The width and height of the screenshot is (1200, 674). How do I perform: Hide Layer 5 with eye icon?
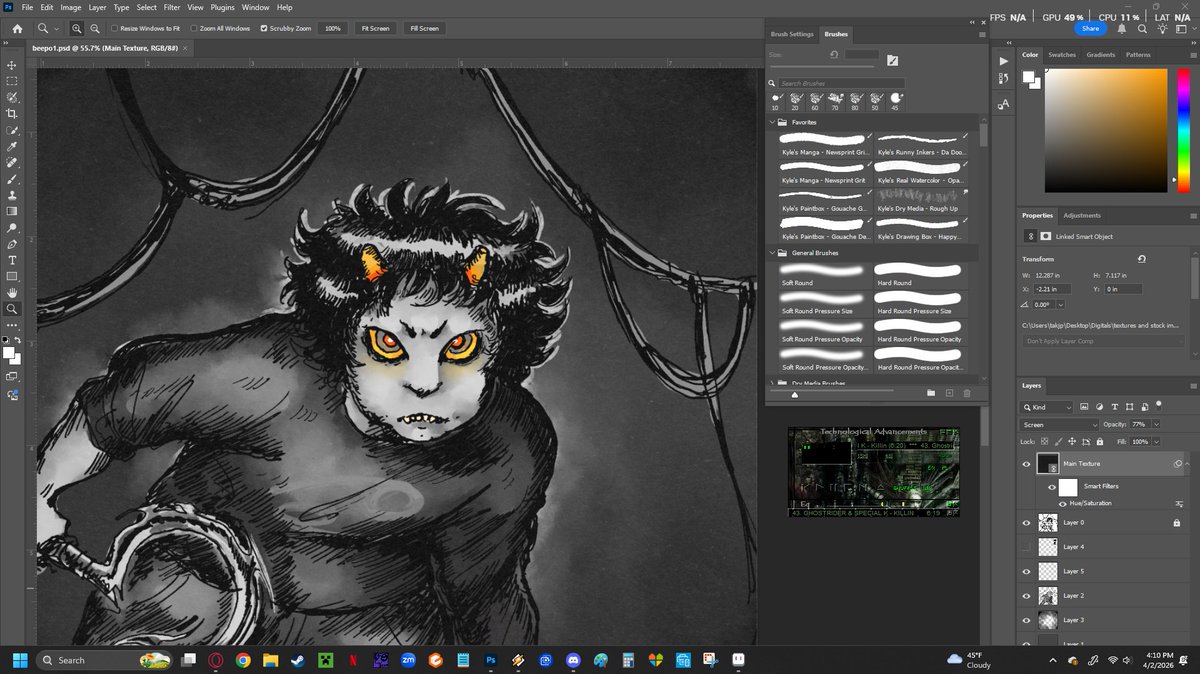1026,571
